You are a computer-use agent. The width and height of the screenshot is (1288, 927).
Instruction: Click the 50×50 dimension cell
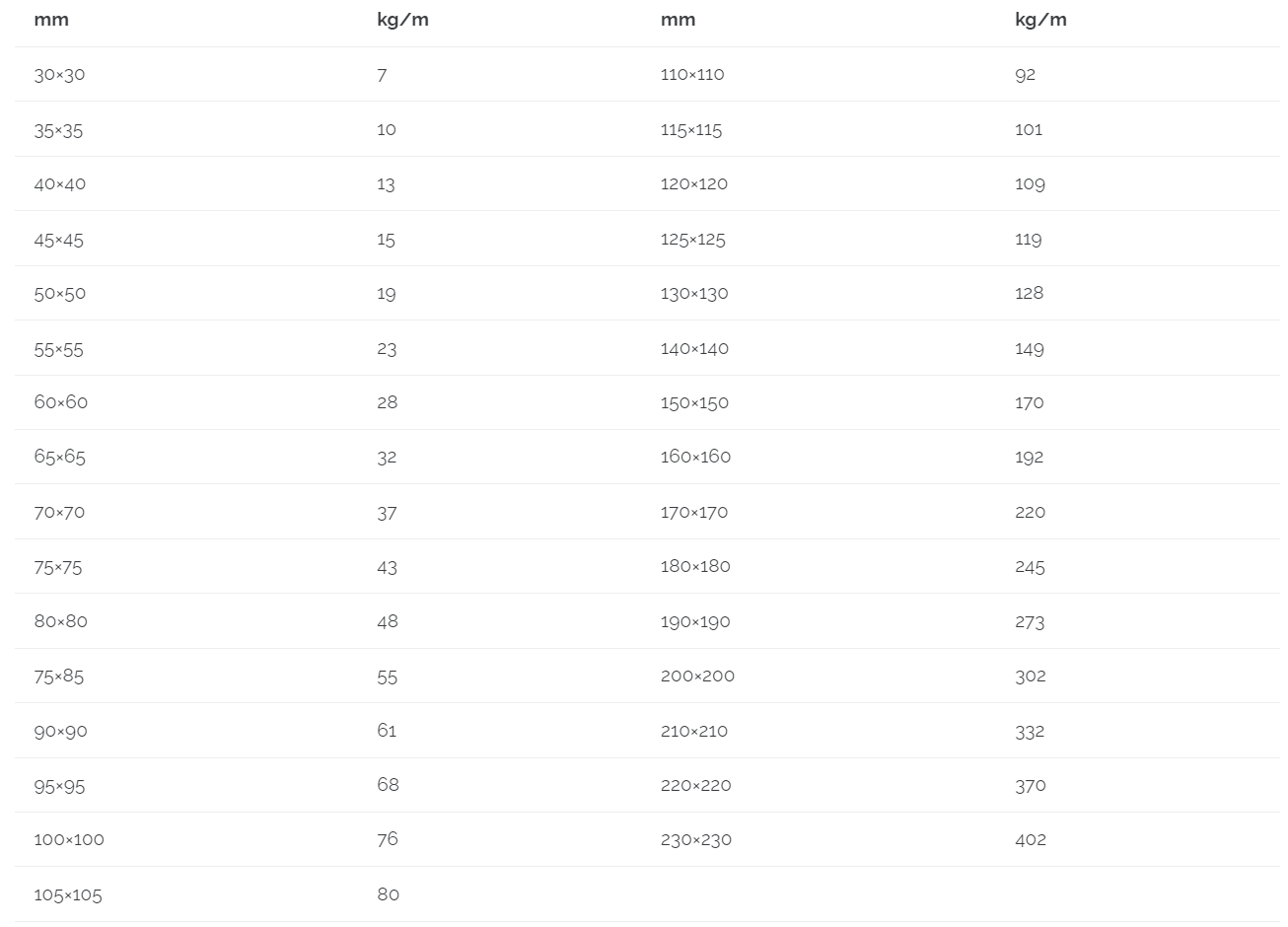click(x=60, y=294)
